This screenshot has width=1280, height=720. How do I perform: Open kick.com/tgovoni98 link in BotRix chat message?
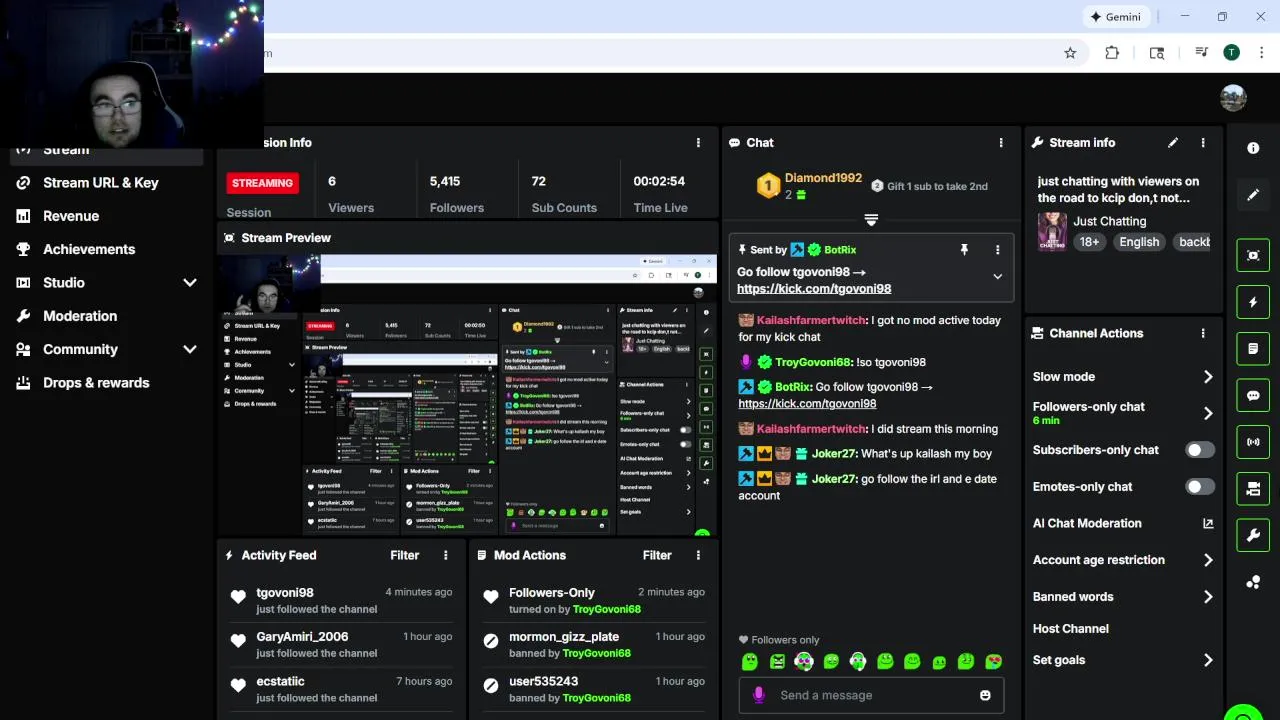807,404
